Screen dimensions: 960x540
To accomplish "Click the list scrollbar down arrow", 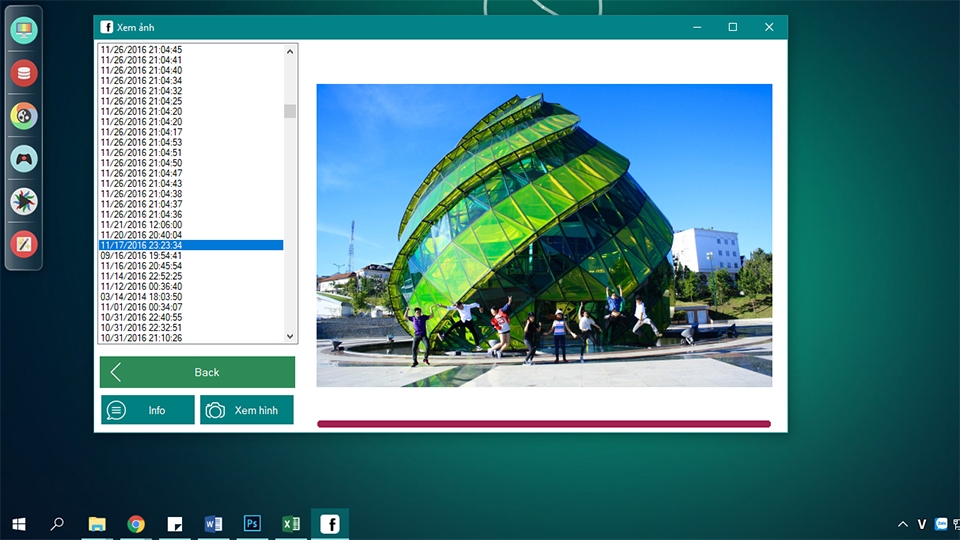I will pyautogui.click(x=290, y=336).
